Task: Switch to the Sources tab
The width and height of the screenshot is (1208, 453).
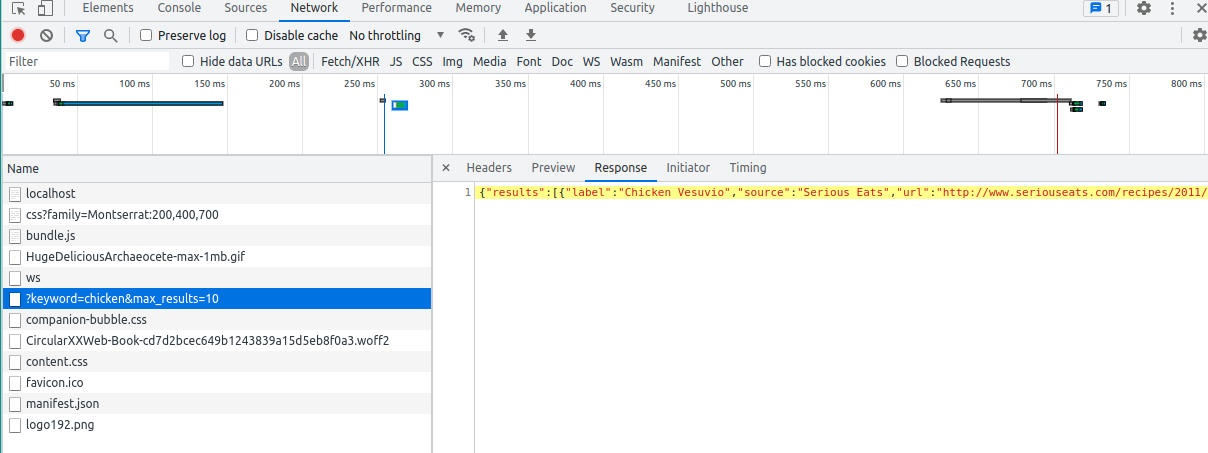Action: [246, 8]
